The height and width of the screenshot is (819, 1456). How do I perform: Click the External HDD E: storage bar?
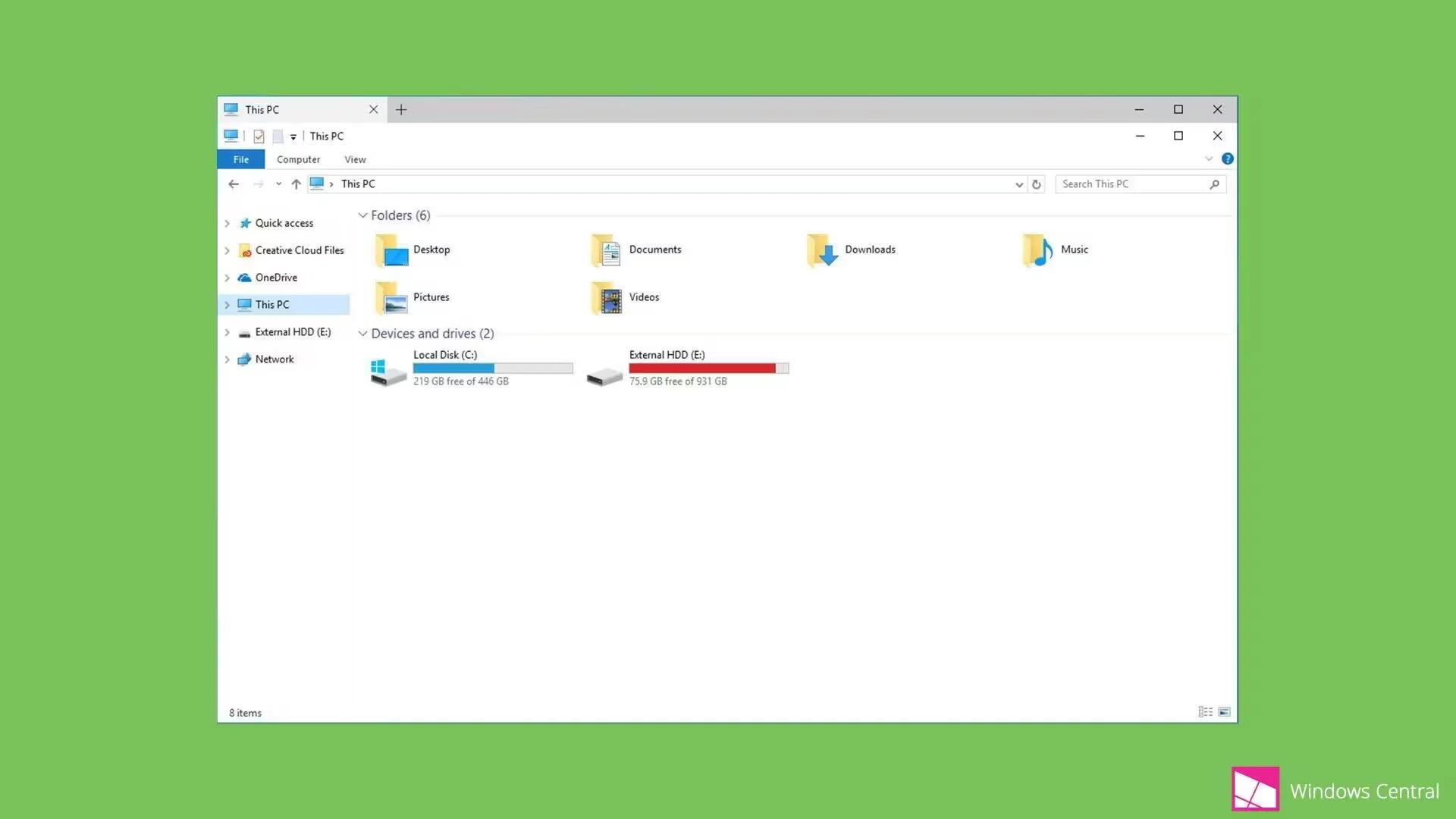[707, 368]
